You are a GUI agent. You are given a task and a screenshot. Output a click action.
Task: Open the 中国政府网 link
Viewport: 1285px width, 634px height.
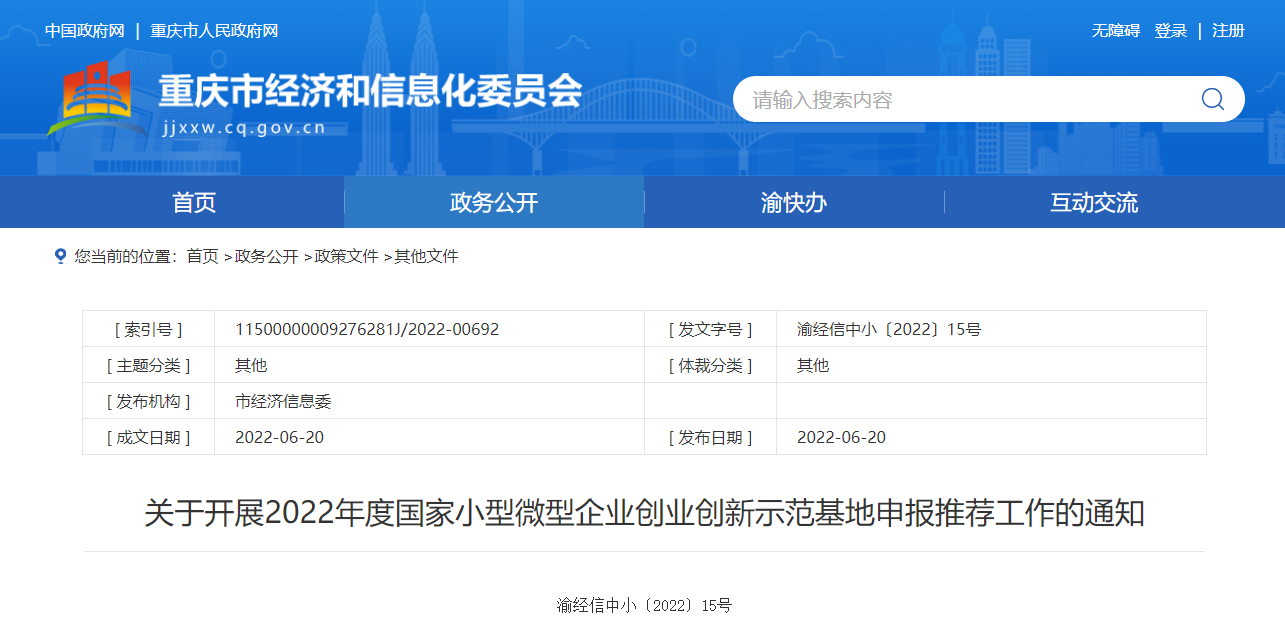pyautogui.click(x=84, y=31)
